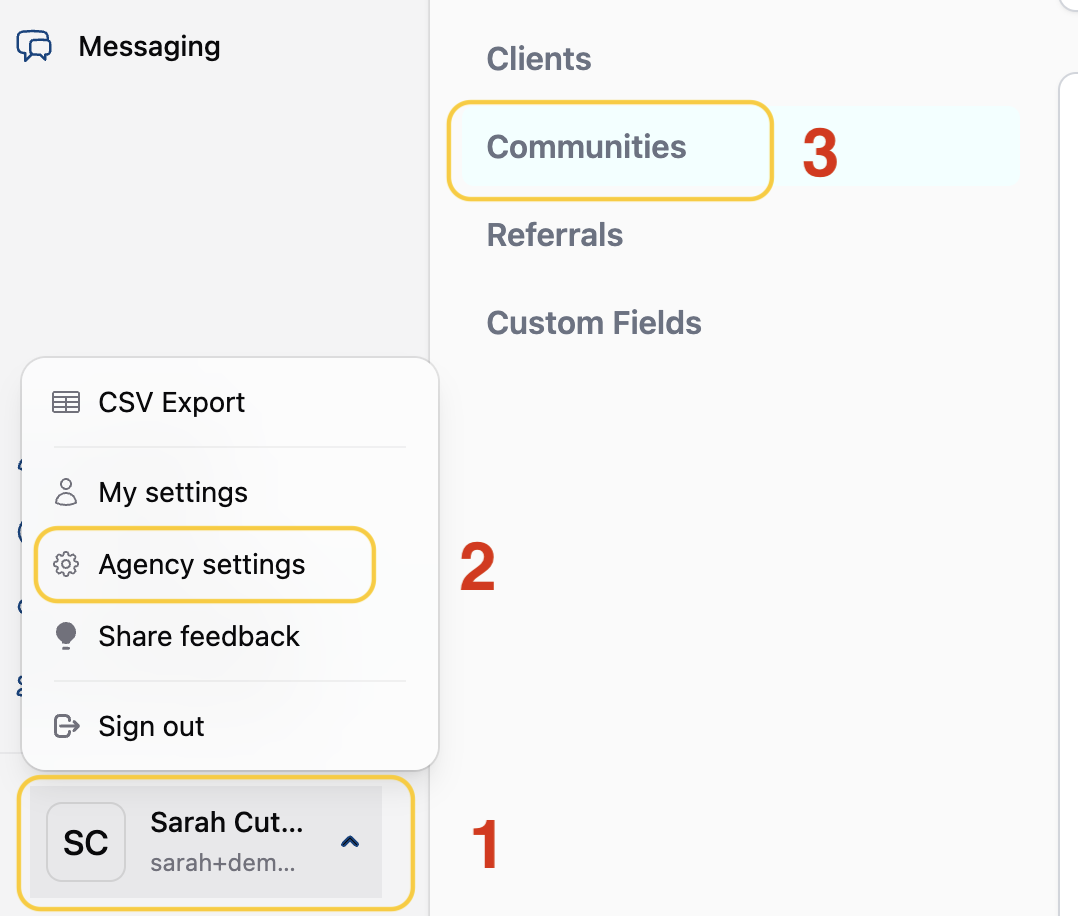Click the person icon beside My settings
This screenshot has height=916, width=1078.
point(66,492)
